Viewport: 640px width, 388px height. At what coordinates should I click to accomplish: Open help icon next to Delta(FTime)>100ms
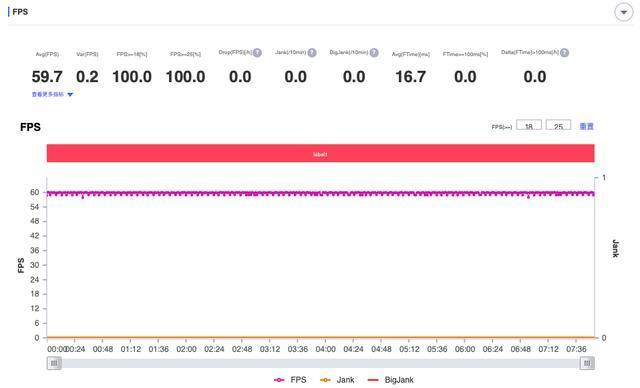coord(564,53)
